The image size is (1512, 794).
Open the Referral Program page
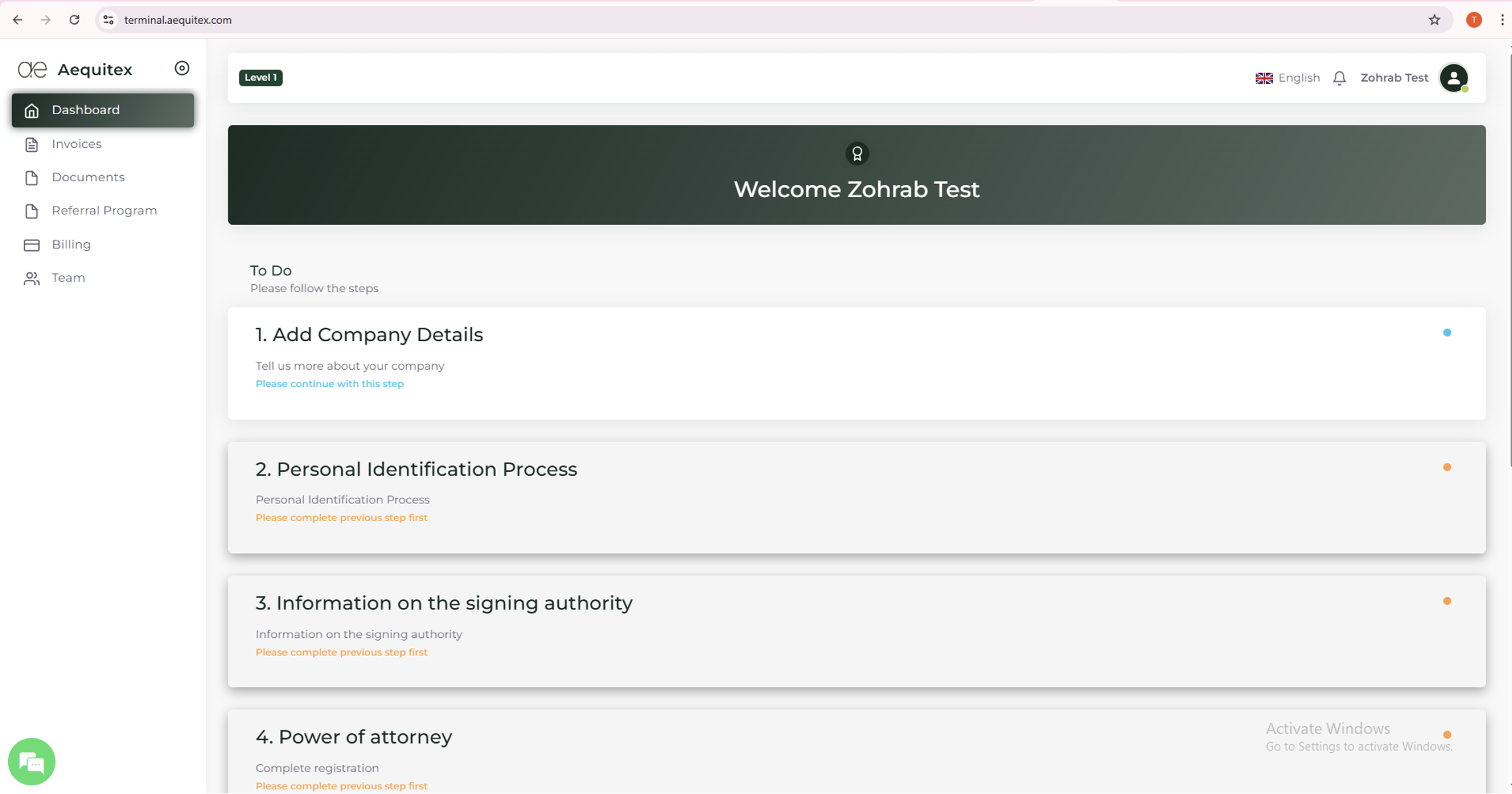pos(104,210)
